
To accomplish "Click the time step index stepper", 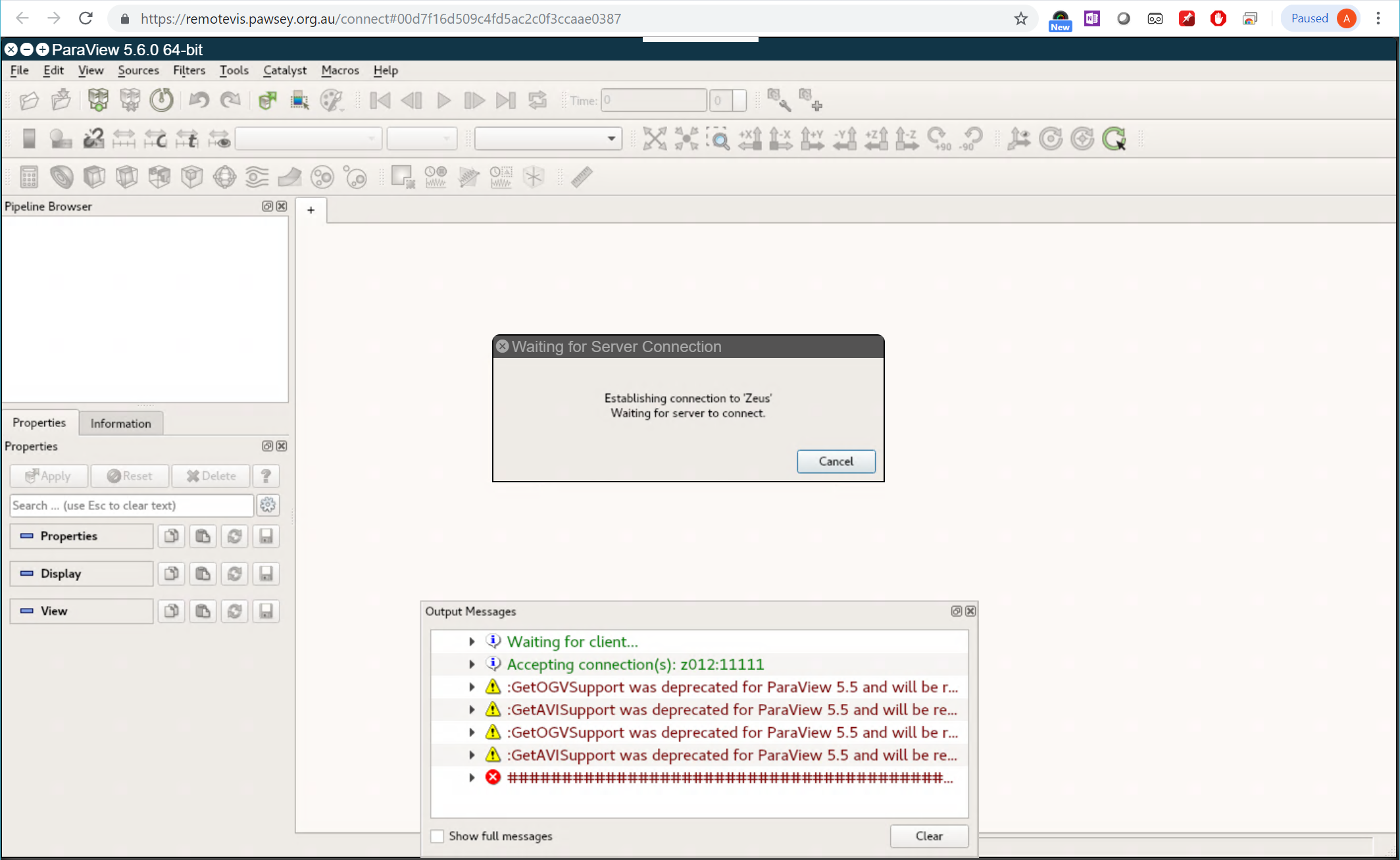I will 728,100.
